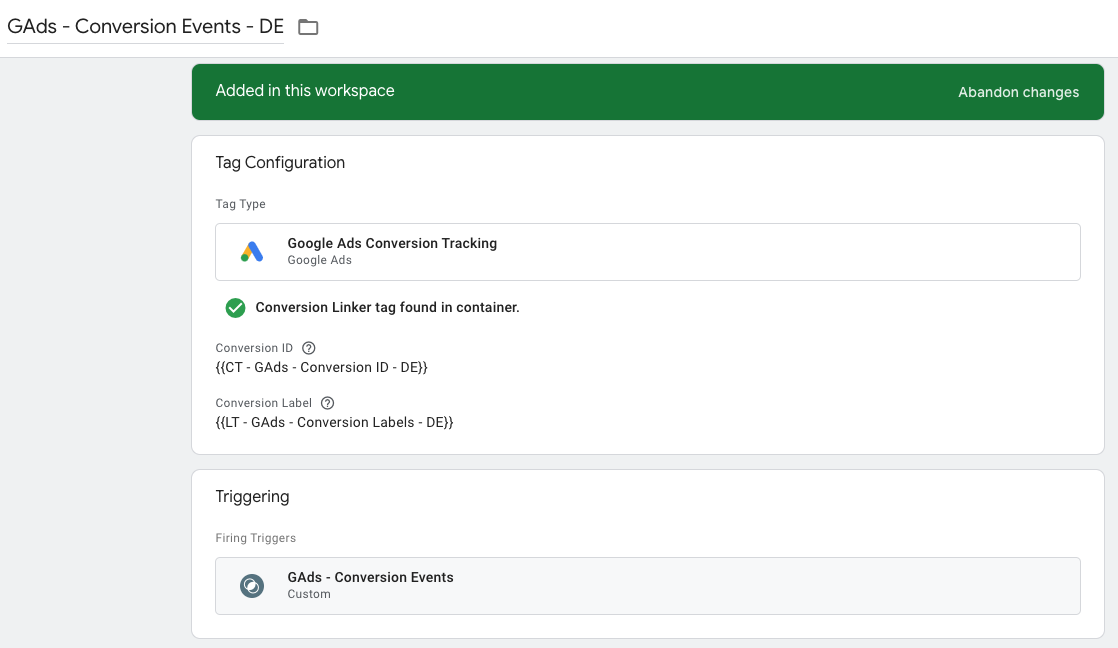1118x648 pixels.
Task: Open help icon beside Conversion Label
Action: pyautogui.click(x=327, y=403)
